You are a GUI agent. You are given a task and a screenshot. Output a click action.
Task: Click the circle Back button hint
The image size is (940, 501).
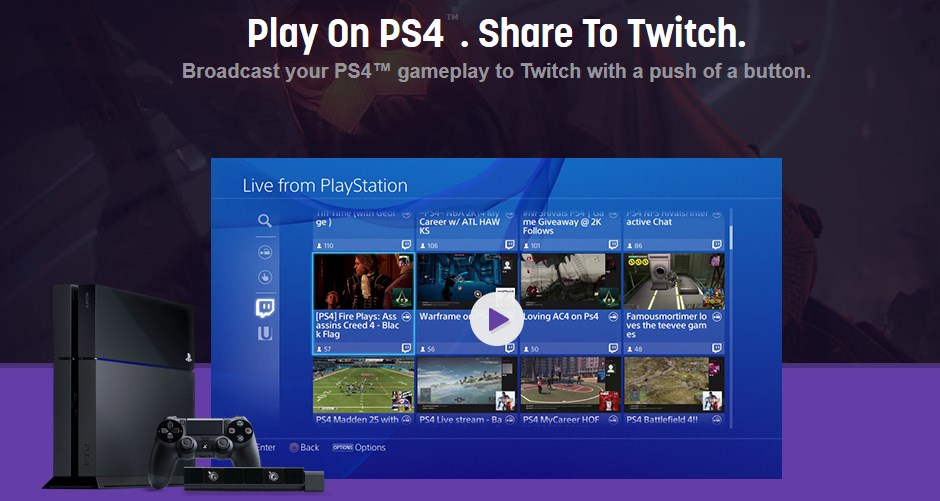(x=304, y=448)
